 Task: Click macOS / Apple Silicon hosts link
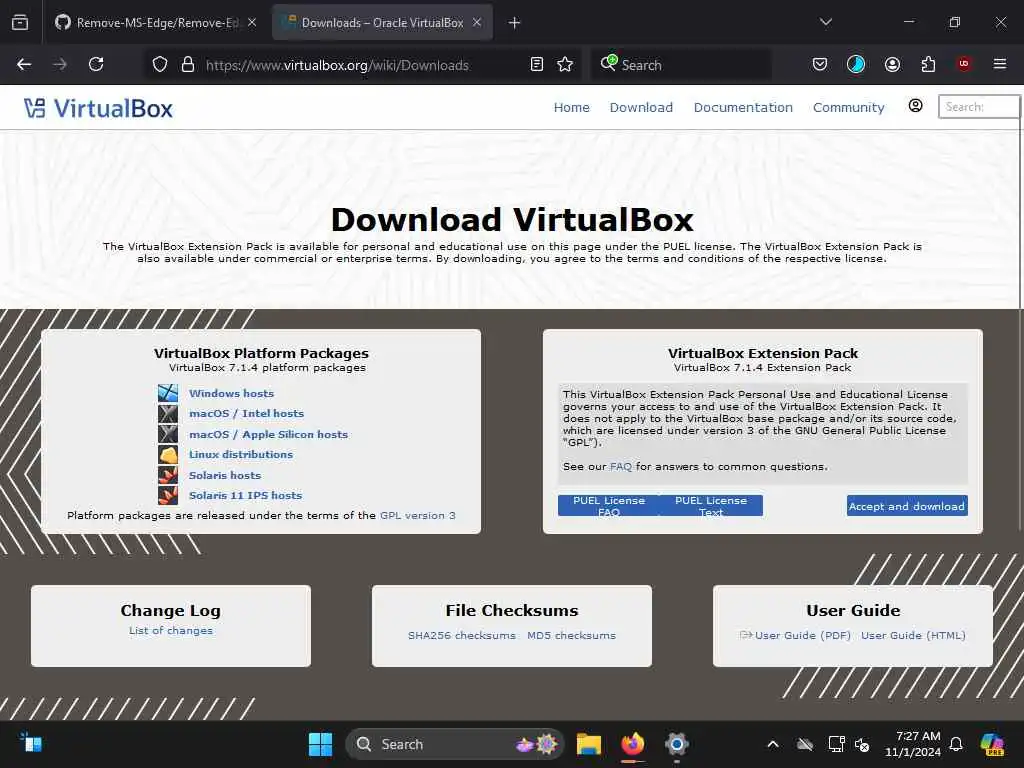(x=268, y=434)
